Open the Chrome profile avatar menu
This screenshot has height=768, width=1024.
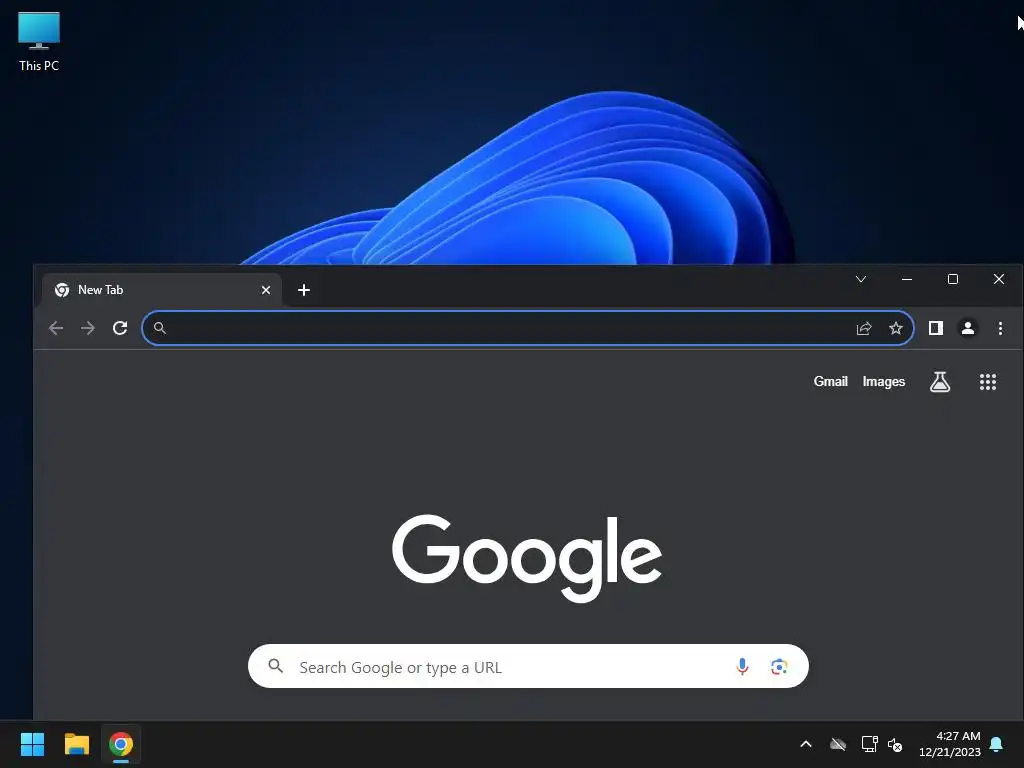(x=968, y=328)
